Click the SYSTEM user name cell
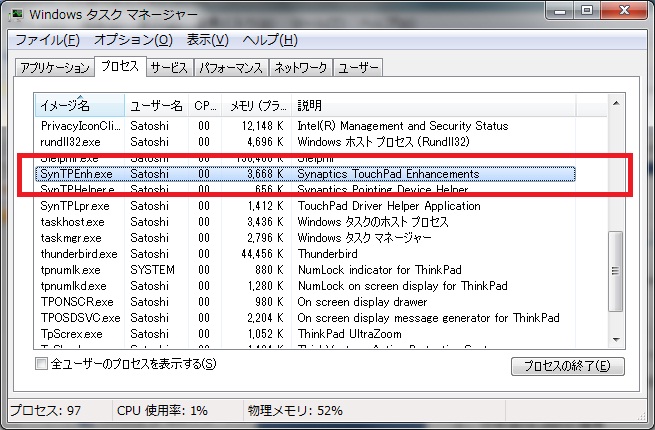 (x=152, y=270)
